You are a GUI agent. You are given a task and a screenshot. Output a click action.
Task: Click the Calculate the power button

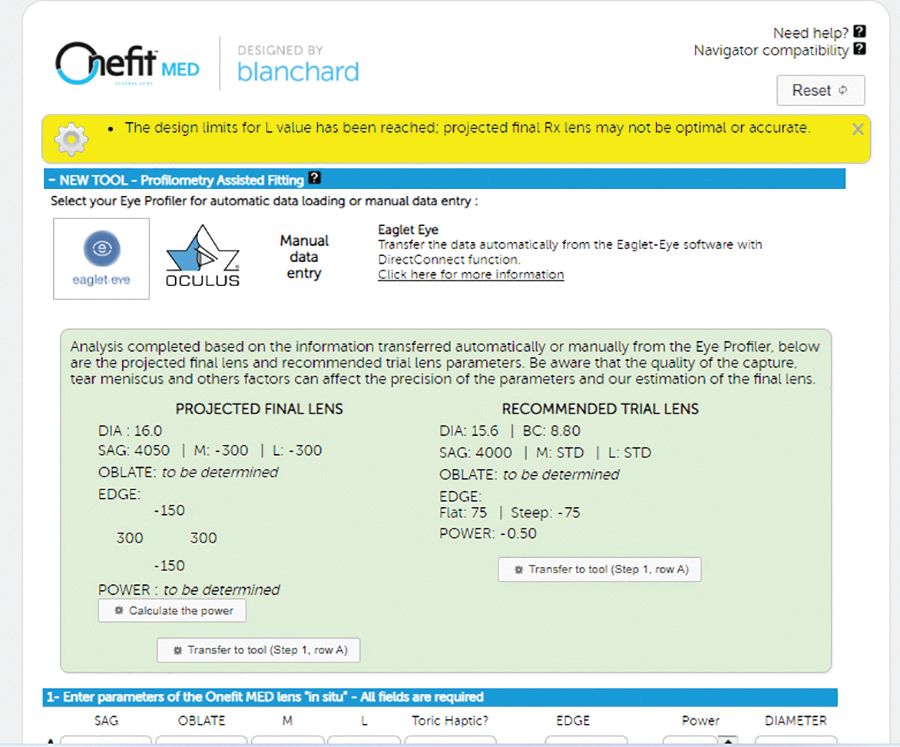coord(172,610)
